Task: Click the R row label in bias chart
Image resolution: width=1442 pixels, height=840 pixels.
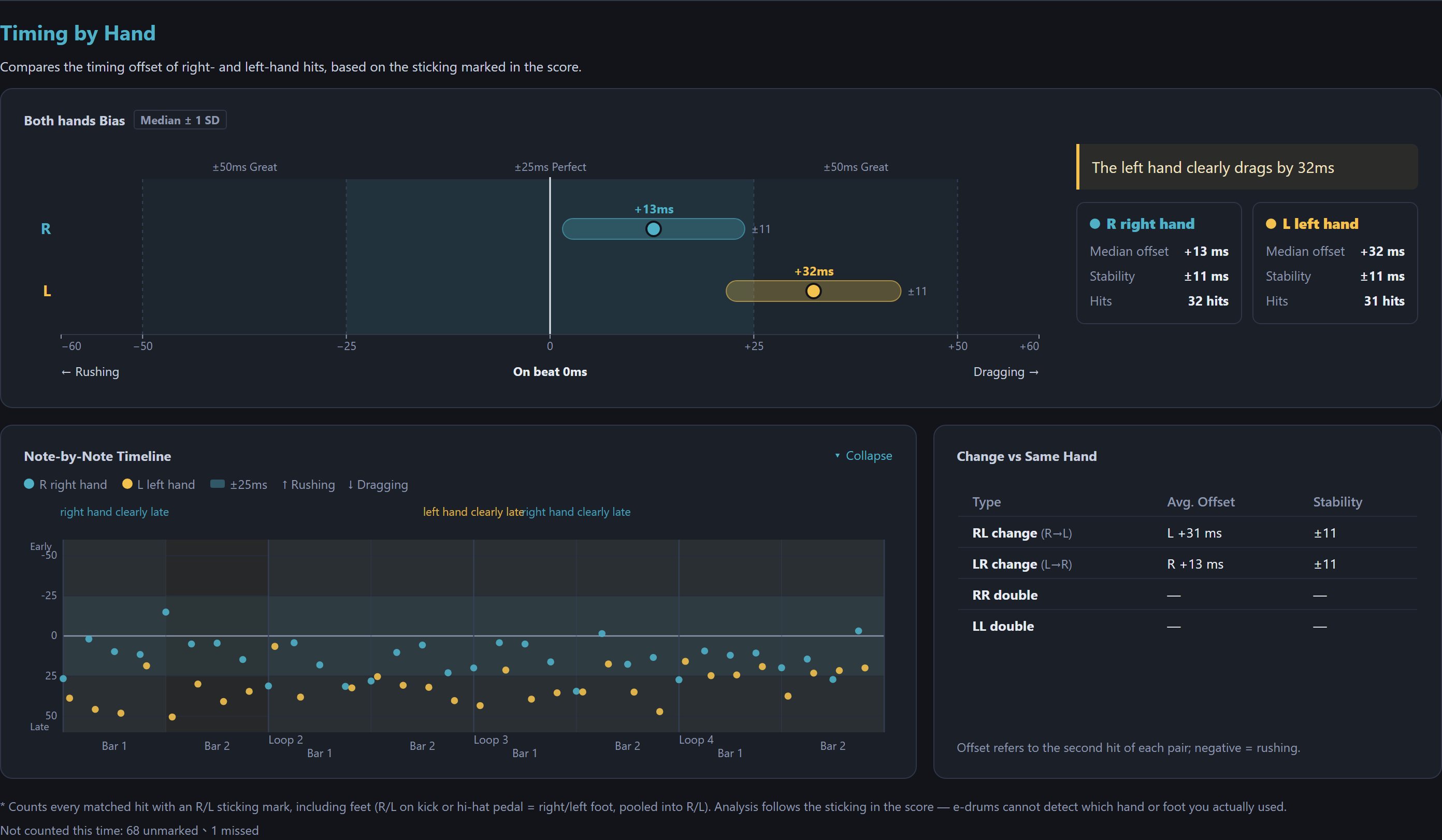Action: click(46, 229)
